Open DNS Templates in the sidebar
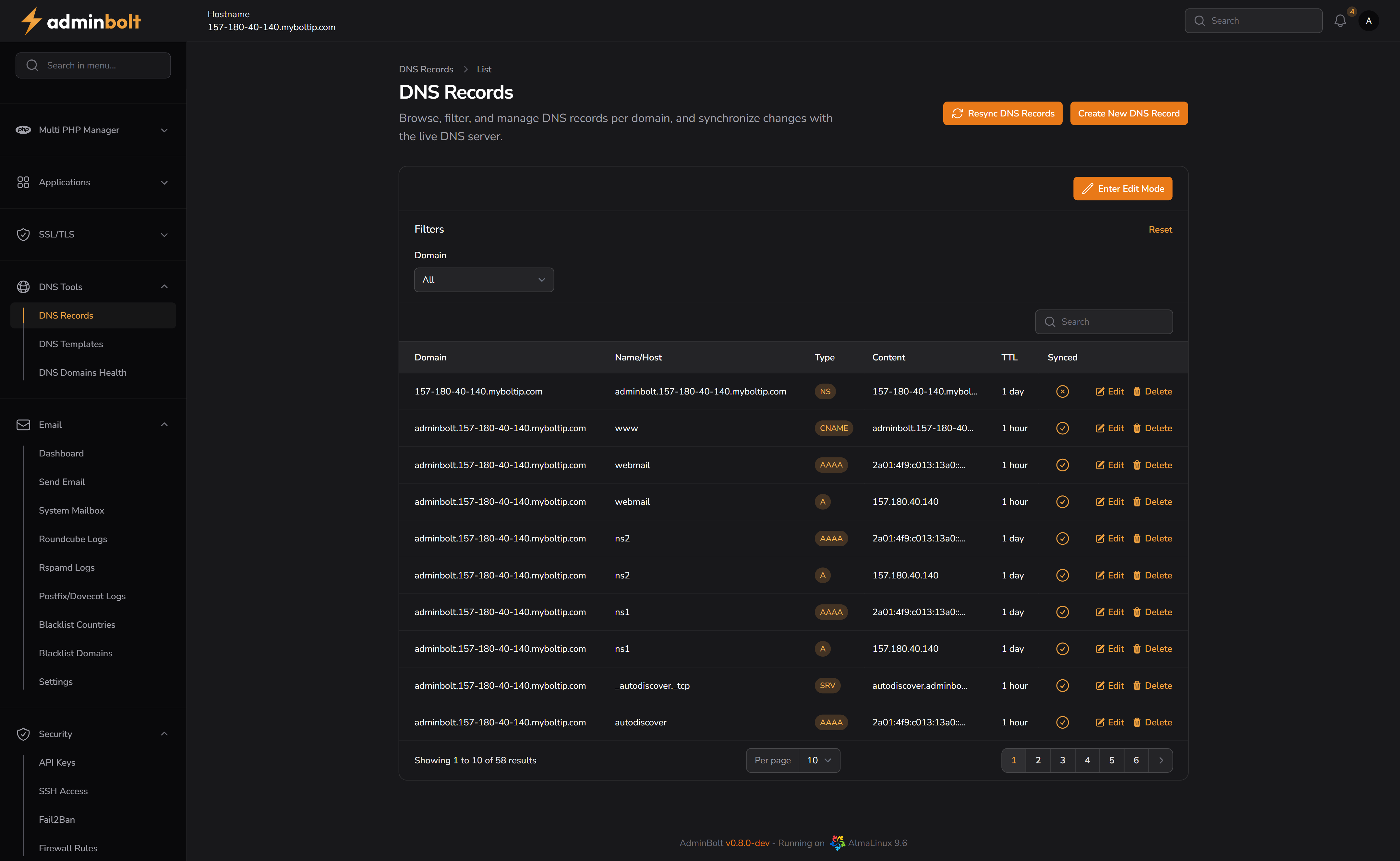This screenshot has width=1400, height=861. coord(71,344)
